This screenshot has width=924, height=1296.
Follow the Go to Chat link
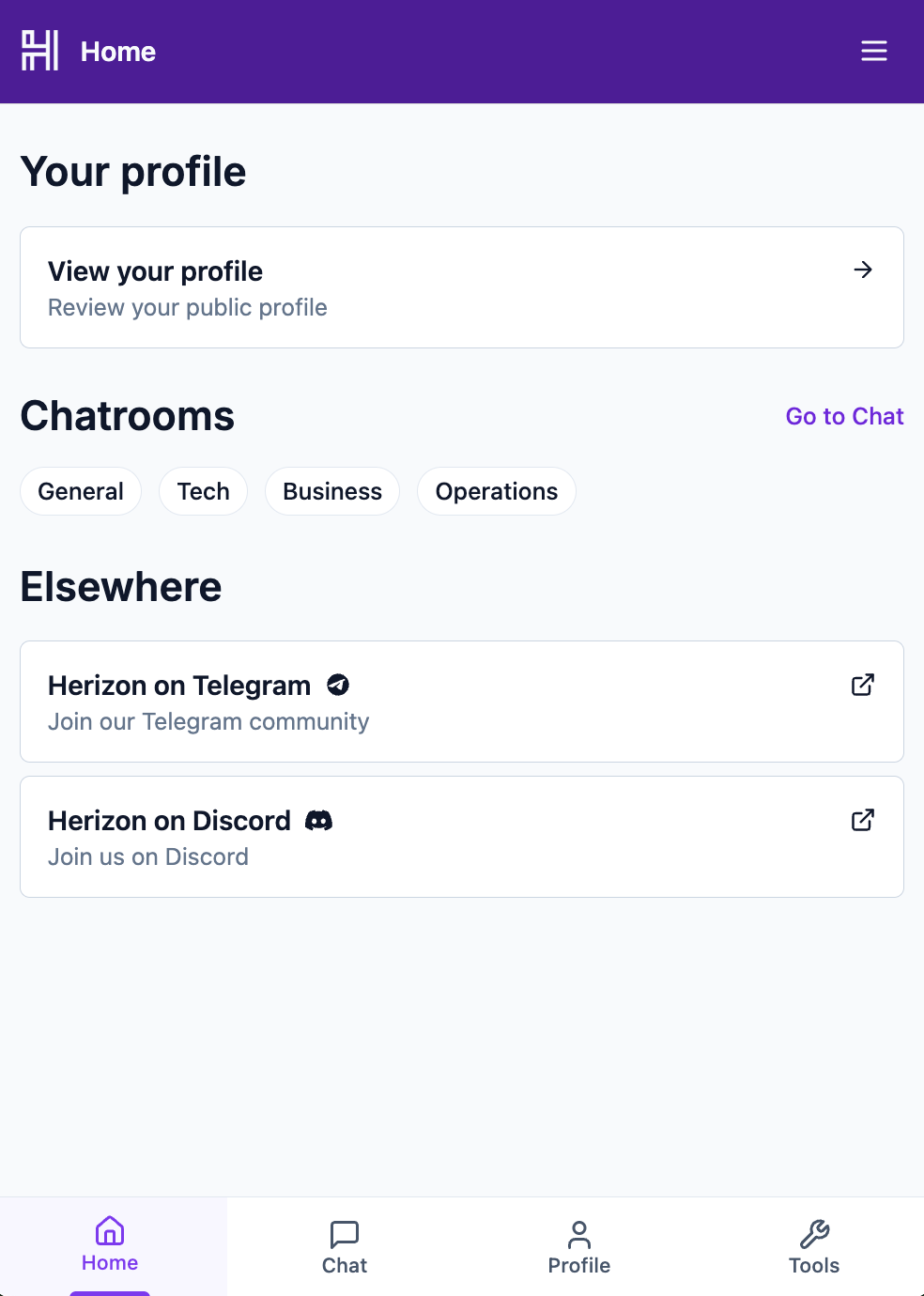(x=844, y=416)
